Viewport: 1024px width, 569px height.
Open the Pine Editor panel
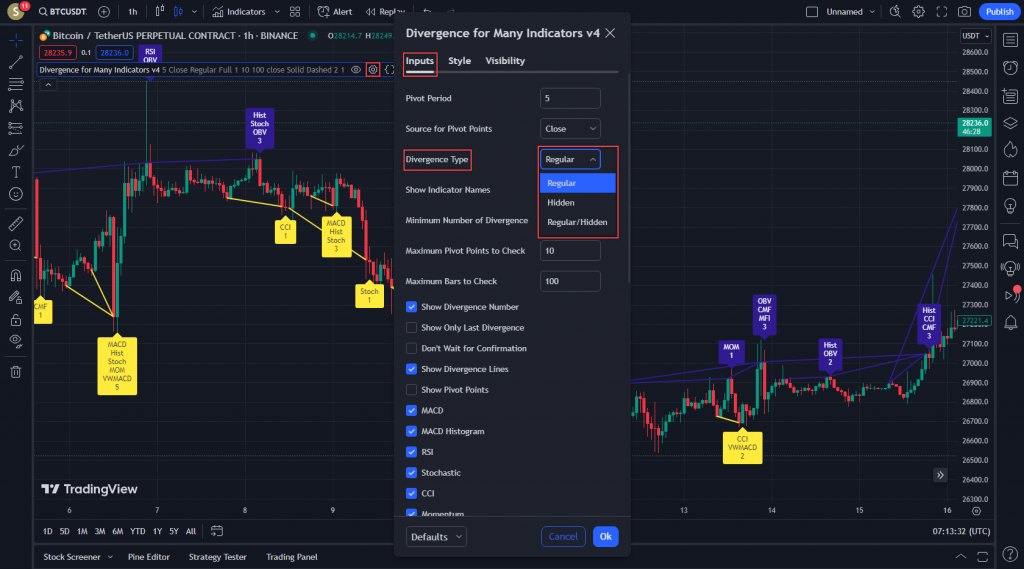149,557
